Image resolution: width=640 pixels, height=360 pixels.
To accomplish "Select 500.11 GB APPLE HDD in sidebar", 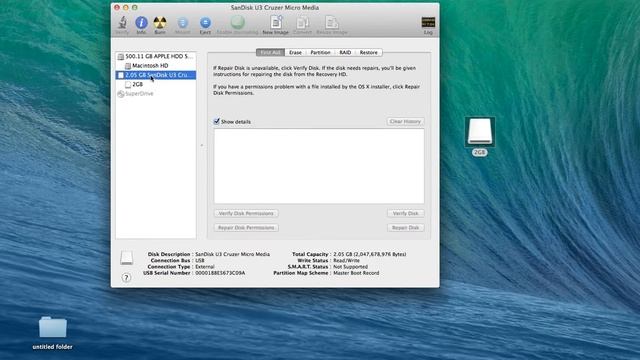I will tap(156, 56).
